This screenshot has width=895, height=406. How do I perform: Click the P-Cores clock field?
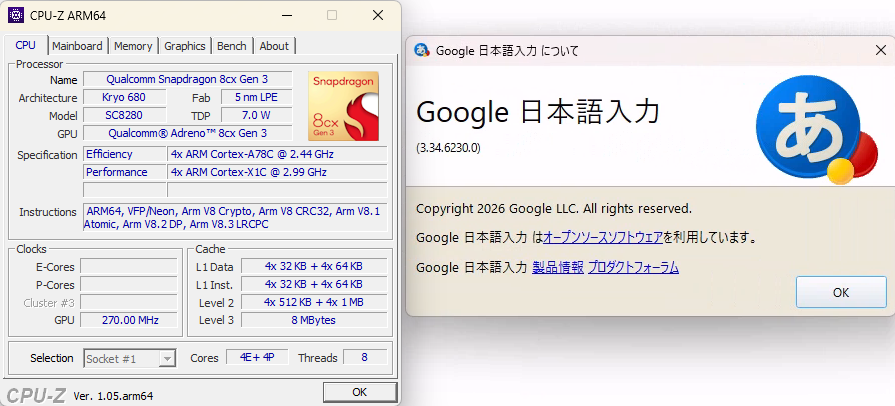click(x=128, y=284)
